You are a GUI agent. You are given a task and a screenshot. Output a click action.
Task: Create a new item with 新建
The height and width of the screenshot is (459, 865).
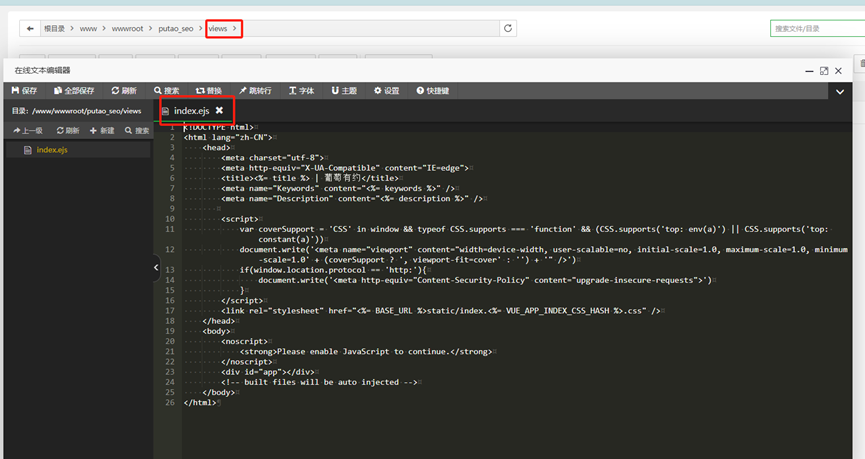(x=102, y=131)
